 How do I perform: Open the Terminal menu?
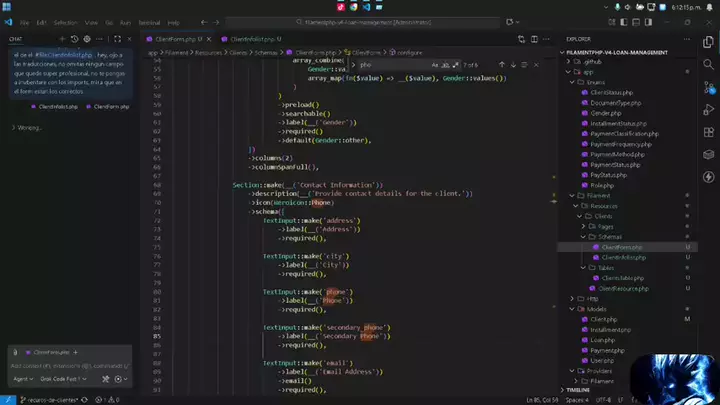pyautogui.click(x=148, y=21)
